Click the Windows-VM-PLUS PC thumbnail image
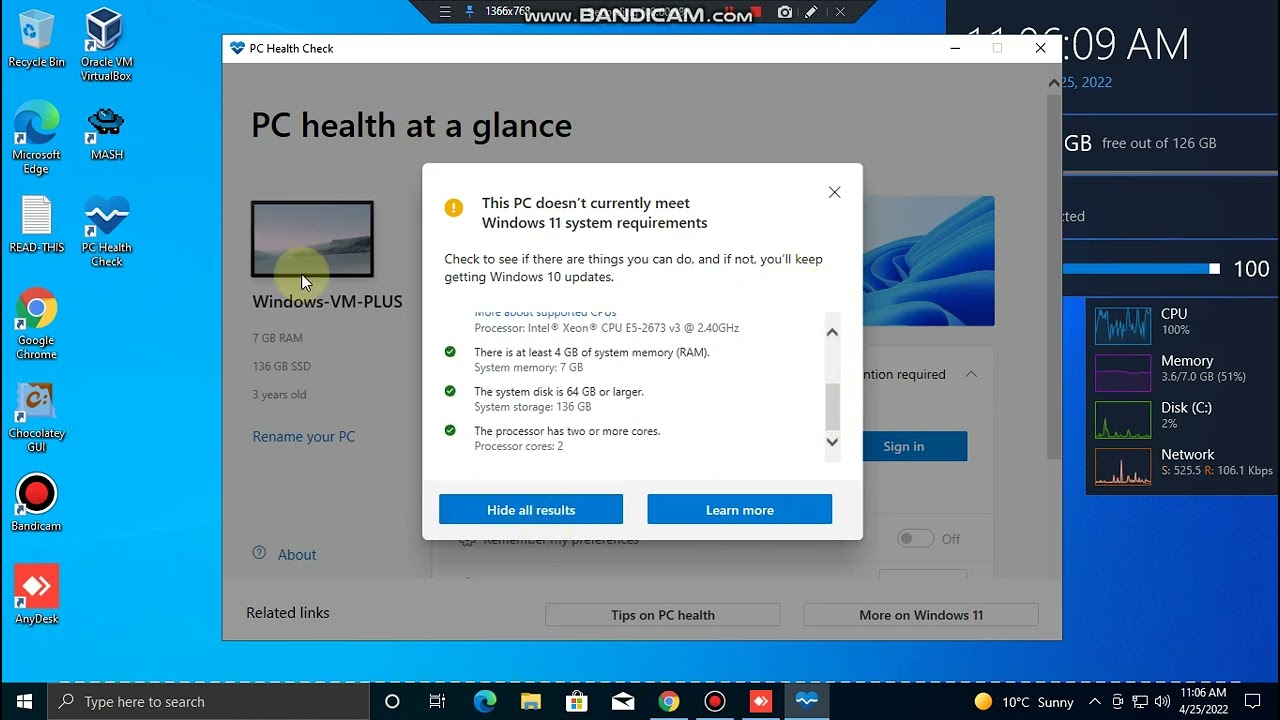 point(312,239)
